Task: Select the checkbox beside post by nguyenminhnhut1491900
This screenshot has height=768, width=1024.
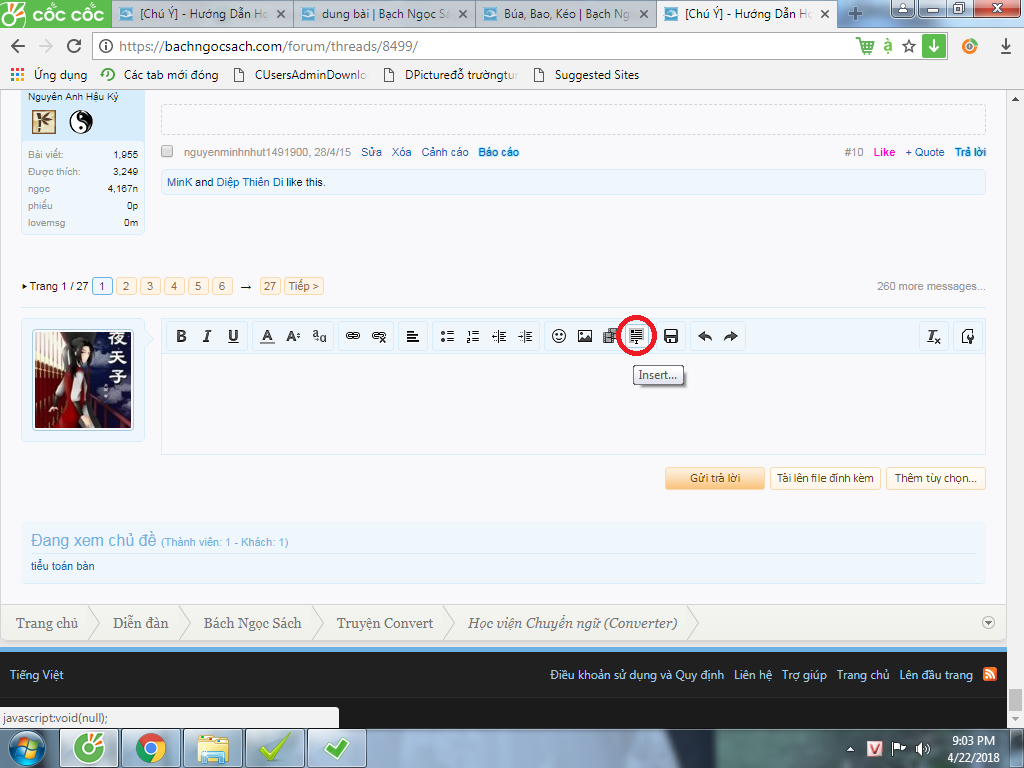Action: [167, 152]
